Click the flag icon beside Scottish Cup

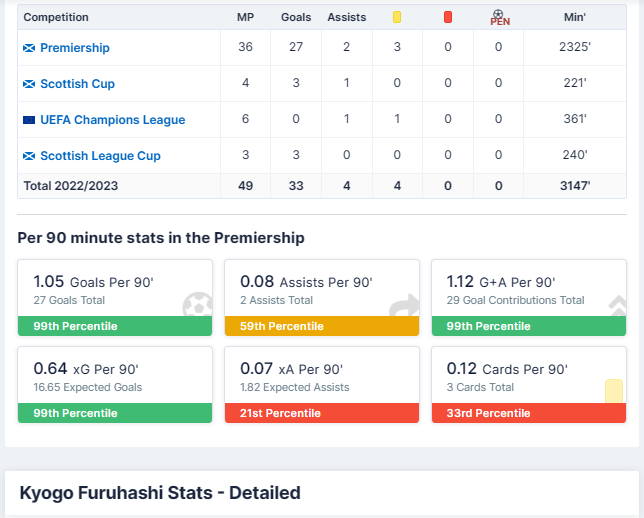coord(29,84)
